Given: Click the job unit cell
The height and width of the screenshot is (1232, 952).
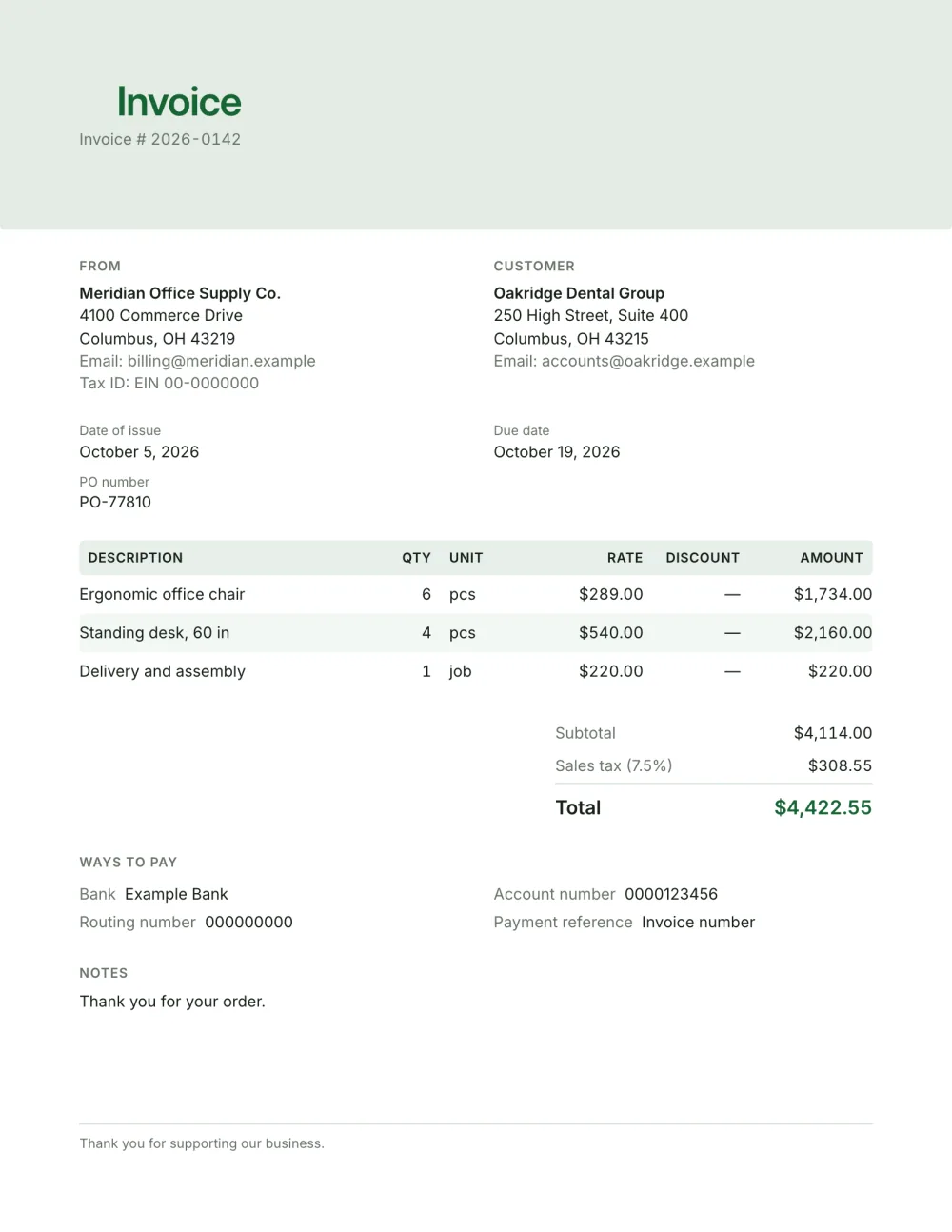Looking at the screenshot, I should click(x=461, y=671).
